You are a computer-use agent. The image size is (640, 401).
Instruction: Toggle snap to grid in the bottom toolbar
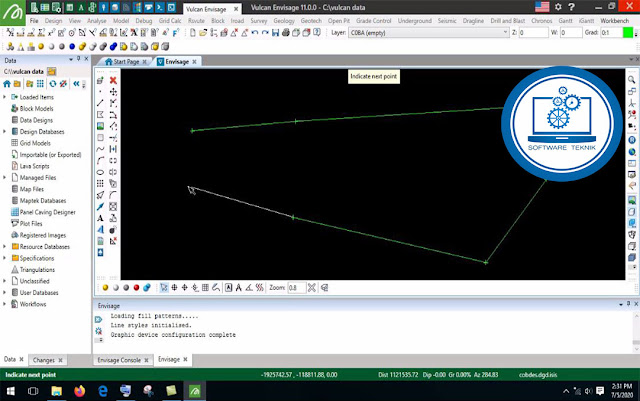click(x=205, y=288)
